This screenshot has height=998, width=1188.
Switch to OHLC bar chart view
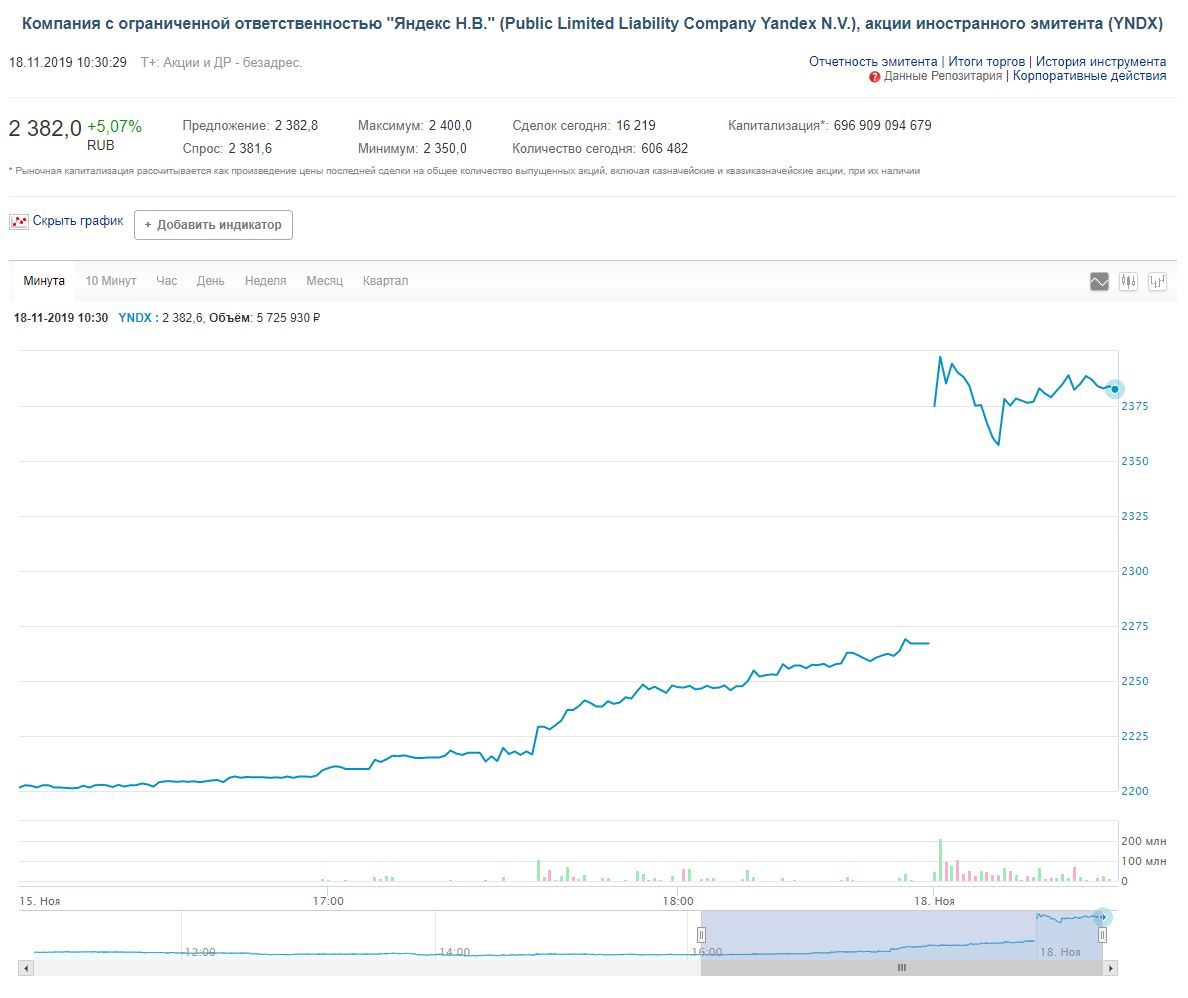[x=1158, y=282]
